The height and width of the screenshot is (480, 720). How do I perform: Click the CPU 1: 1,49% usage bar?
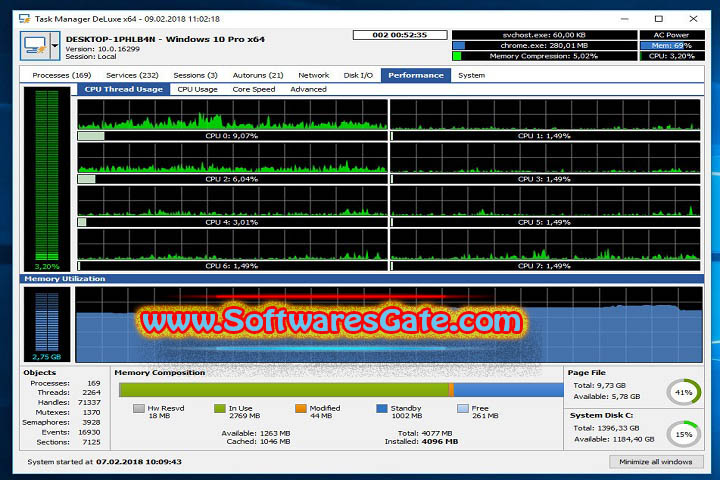545,136
